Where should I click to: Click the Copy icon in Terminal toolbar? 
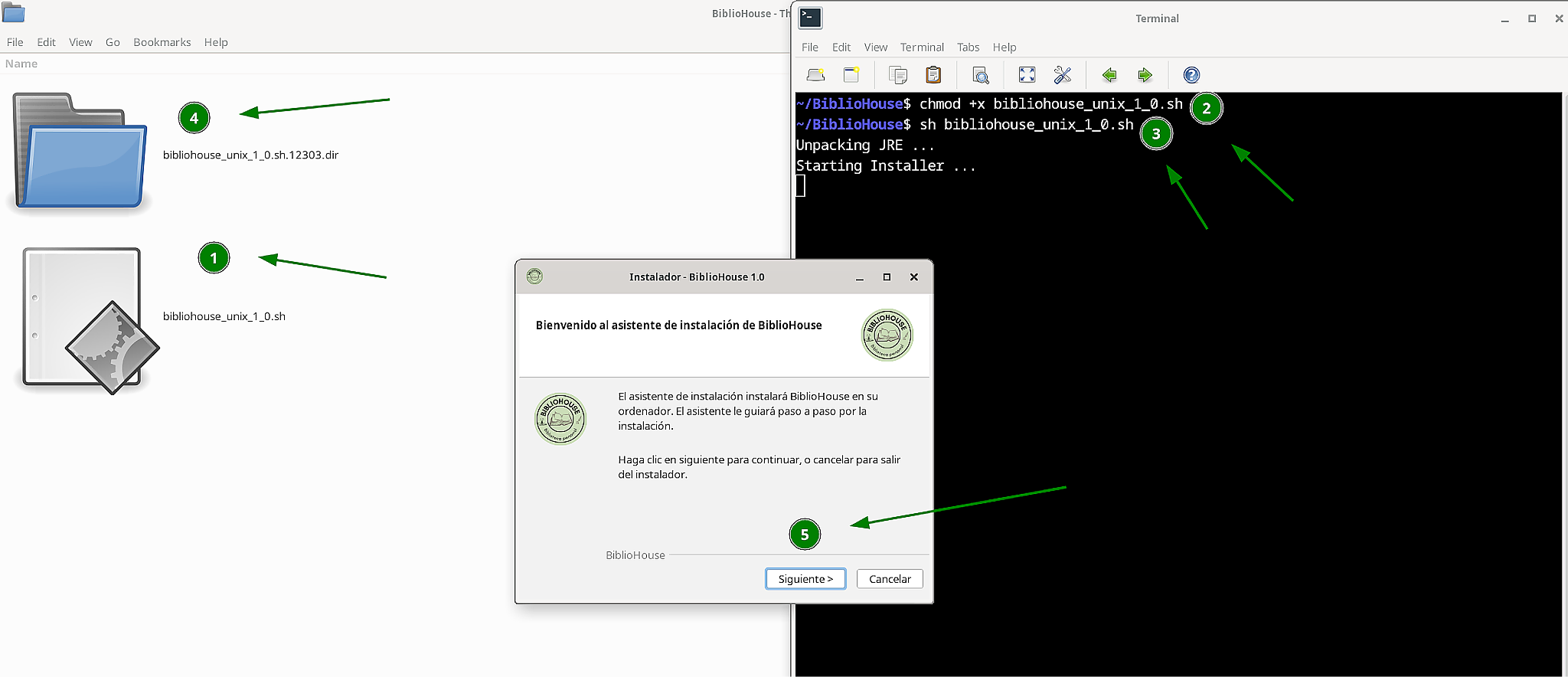pyautogui.click(x=898, y=75)
